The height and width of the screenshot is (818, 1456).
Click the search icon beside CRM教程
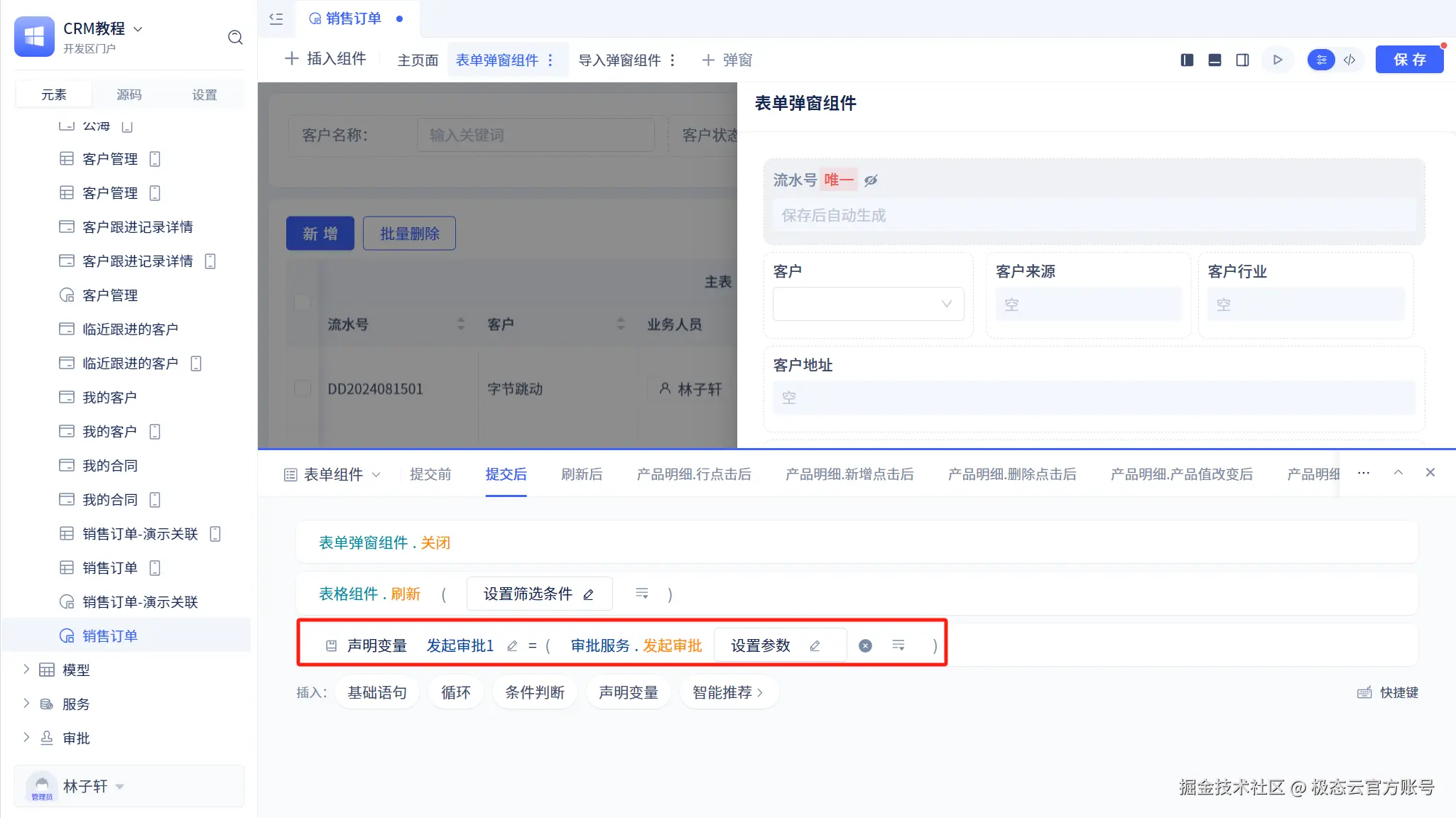click(235, 37)
